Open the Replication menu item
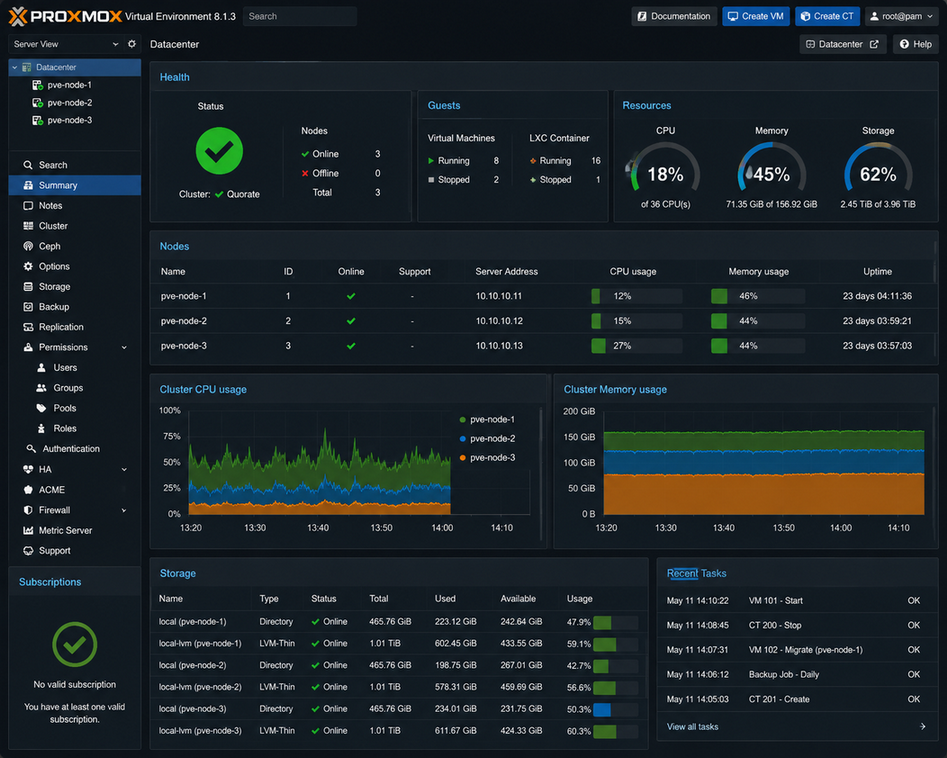 pos(75,327)
